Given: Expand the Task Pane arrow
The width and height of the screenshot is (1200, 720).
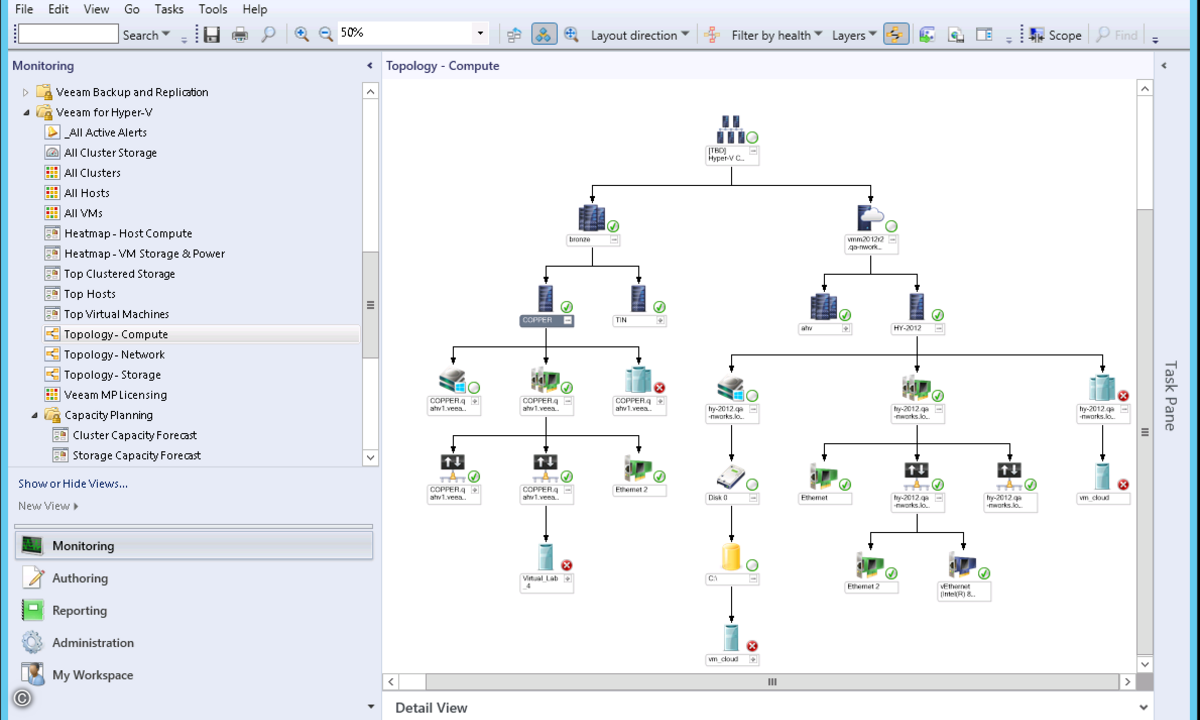Looking at the screenshot, I should tap(1164, 66).
